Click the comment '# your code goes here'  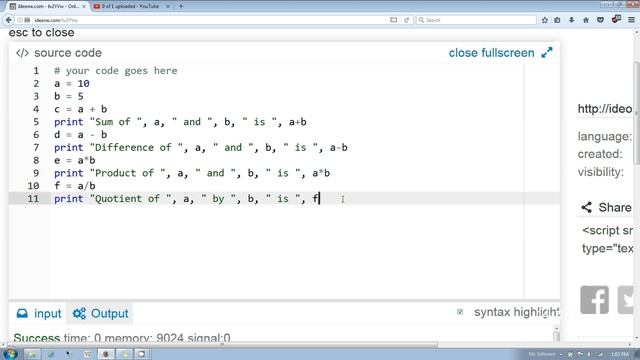tap(116, 71)
